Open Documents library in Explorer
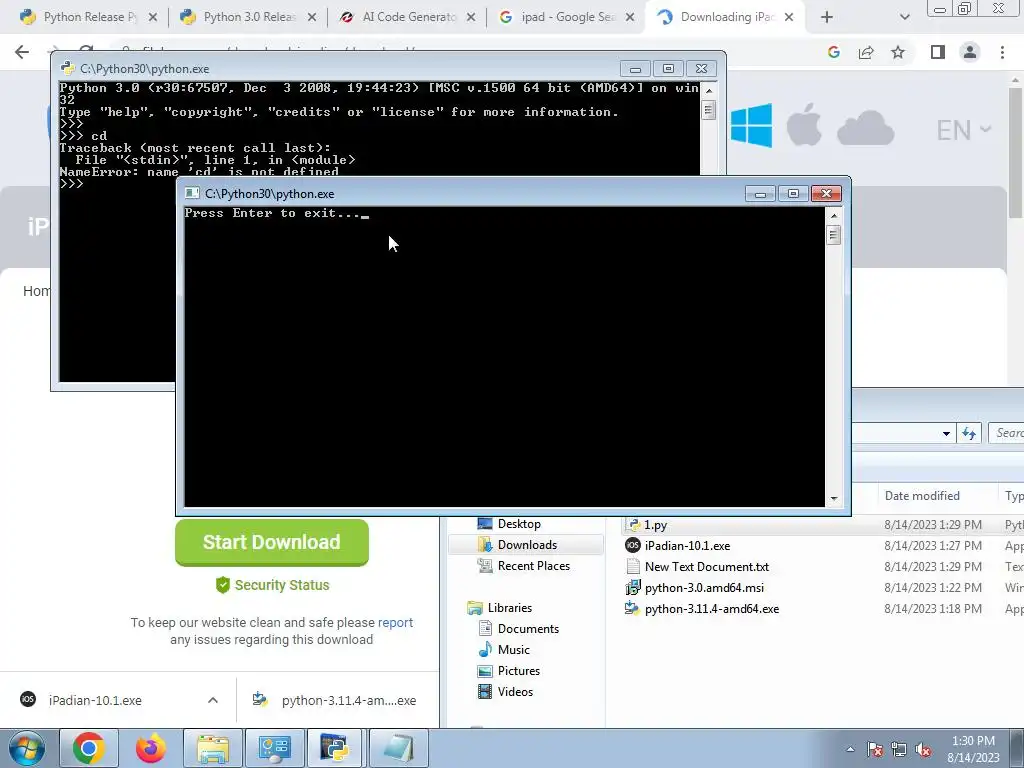Viewport: 1024px width, 768px height. tap(528, 628)
